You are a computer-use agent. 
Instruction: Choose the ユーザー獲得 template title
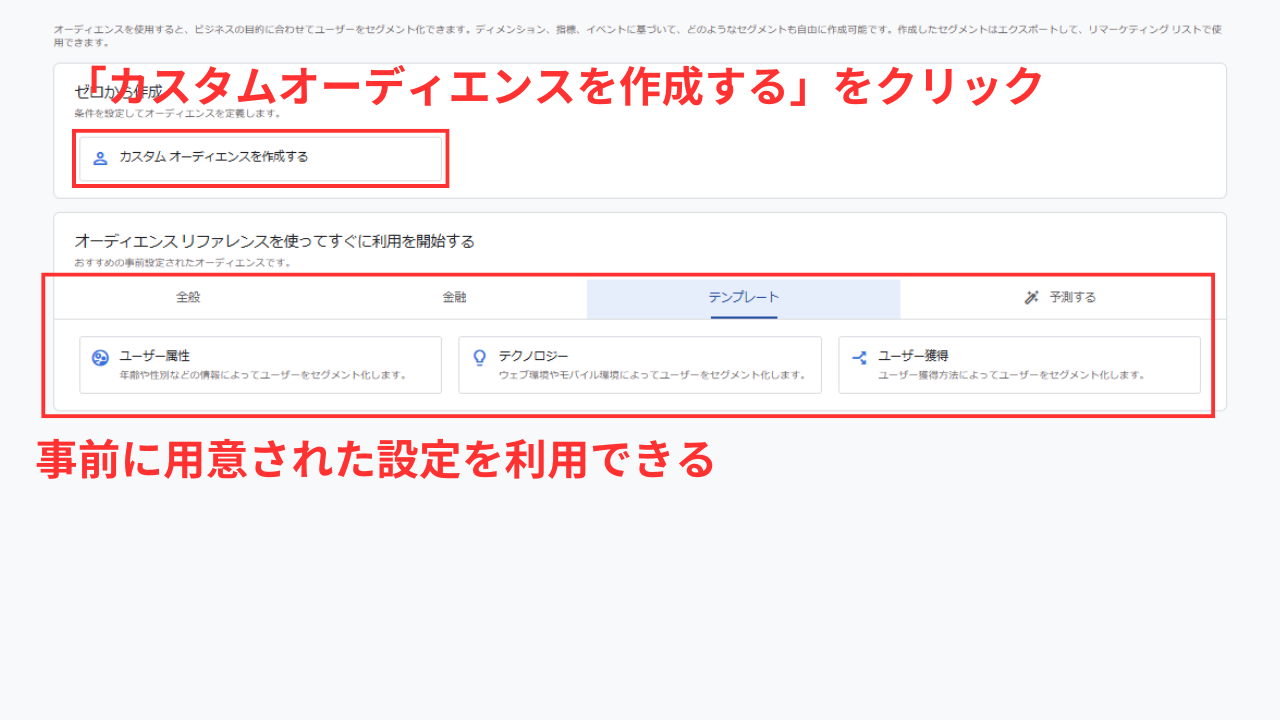pos(914,356)
